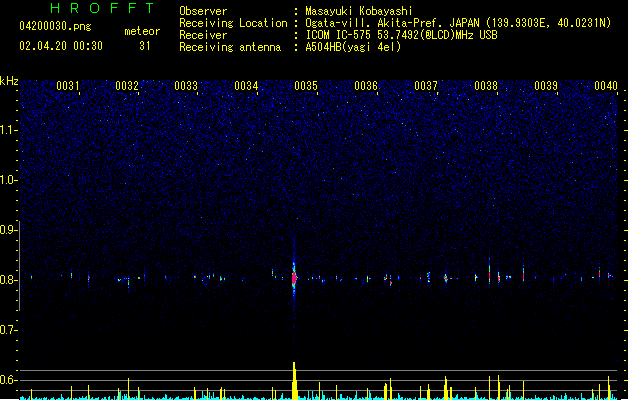This screenshot has height=400, width=629.
Task: Click the bright red meteor echo near 0035
Action: tap(294, 278)
